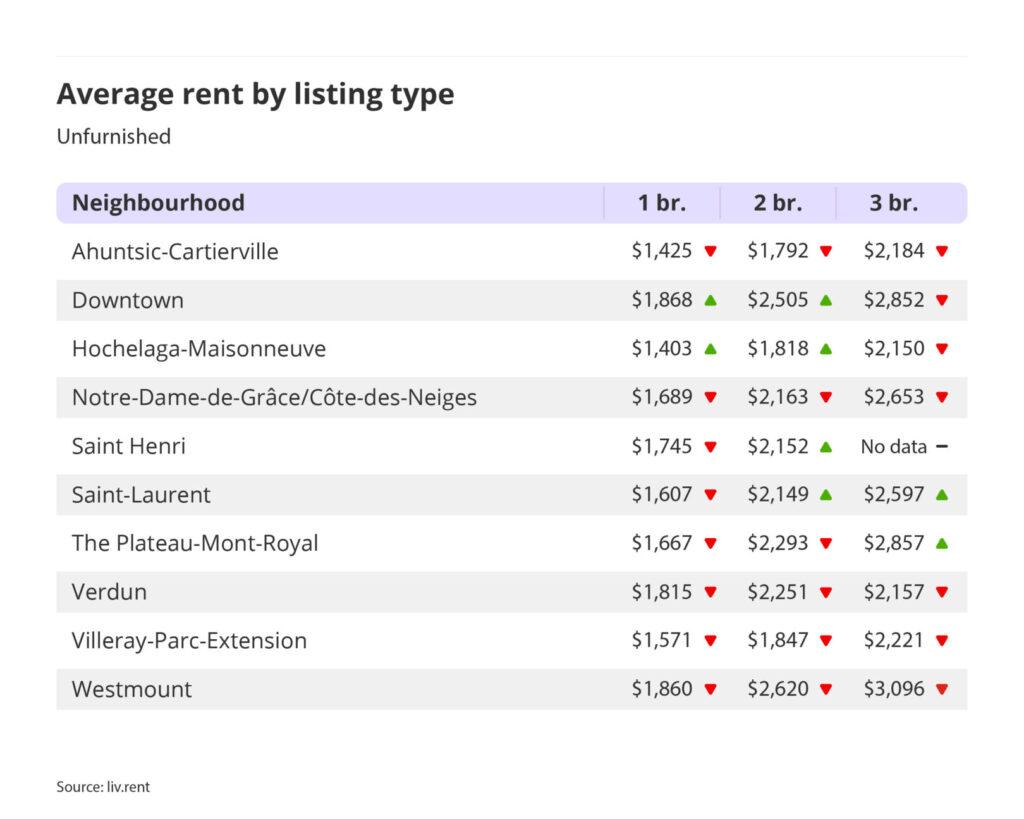
Task: Click the Unfurnished subtitle label
Action: (x=113, y=136)
